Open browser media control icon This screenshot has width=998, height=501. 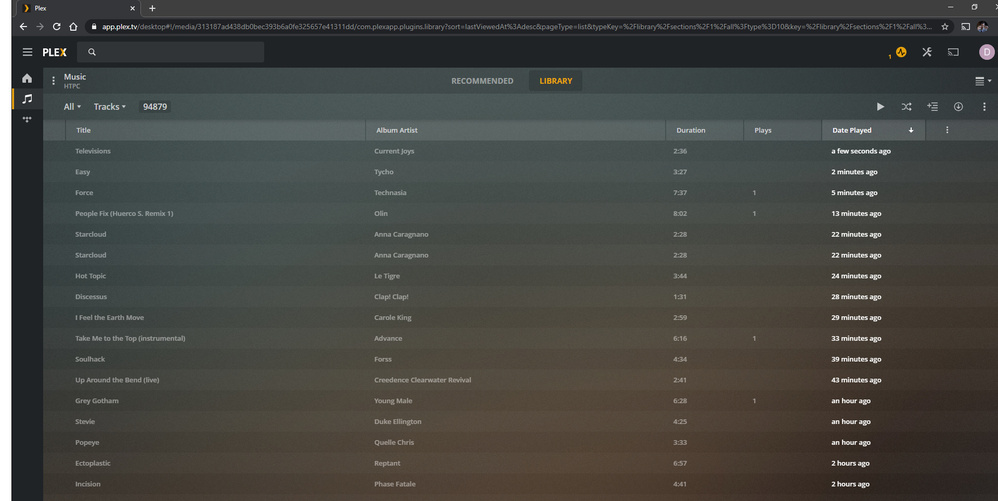tap(966, 26)
